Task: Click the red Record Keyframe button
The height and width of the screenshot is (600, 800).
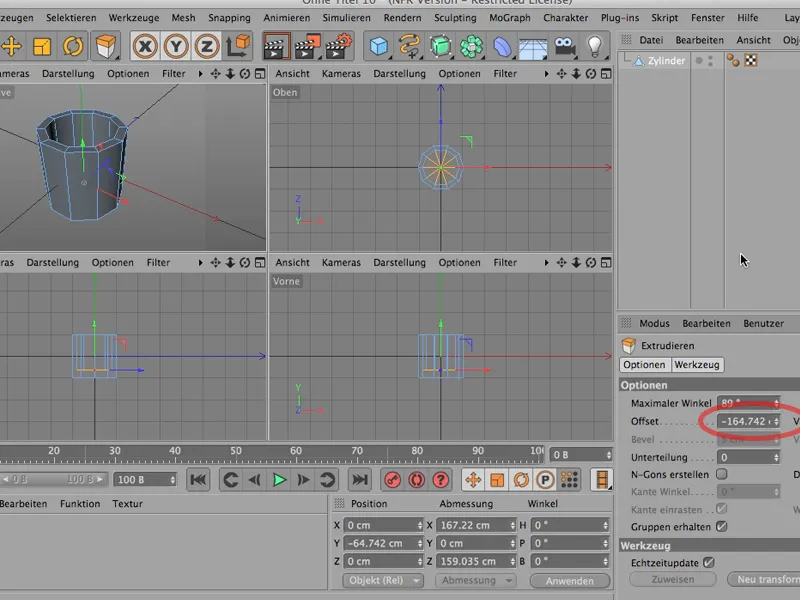Action: [x=392, y=480]
